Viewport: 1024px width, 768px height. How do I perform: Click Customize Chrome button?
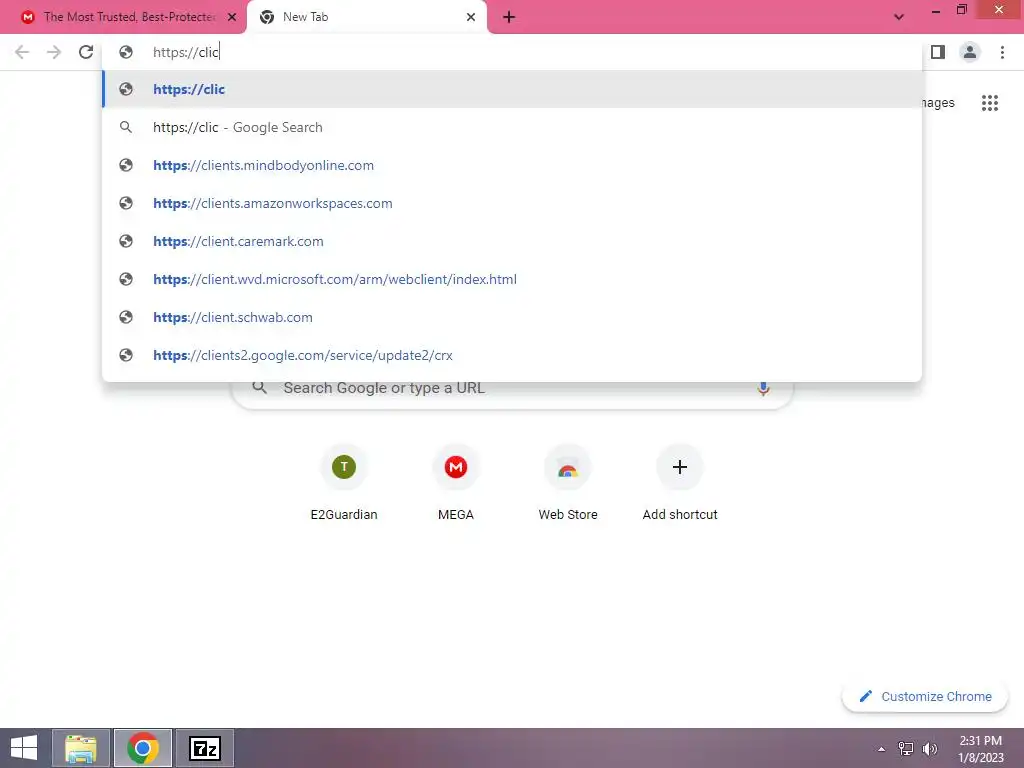[x=925, y=697]
